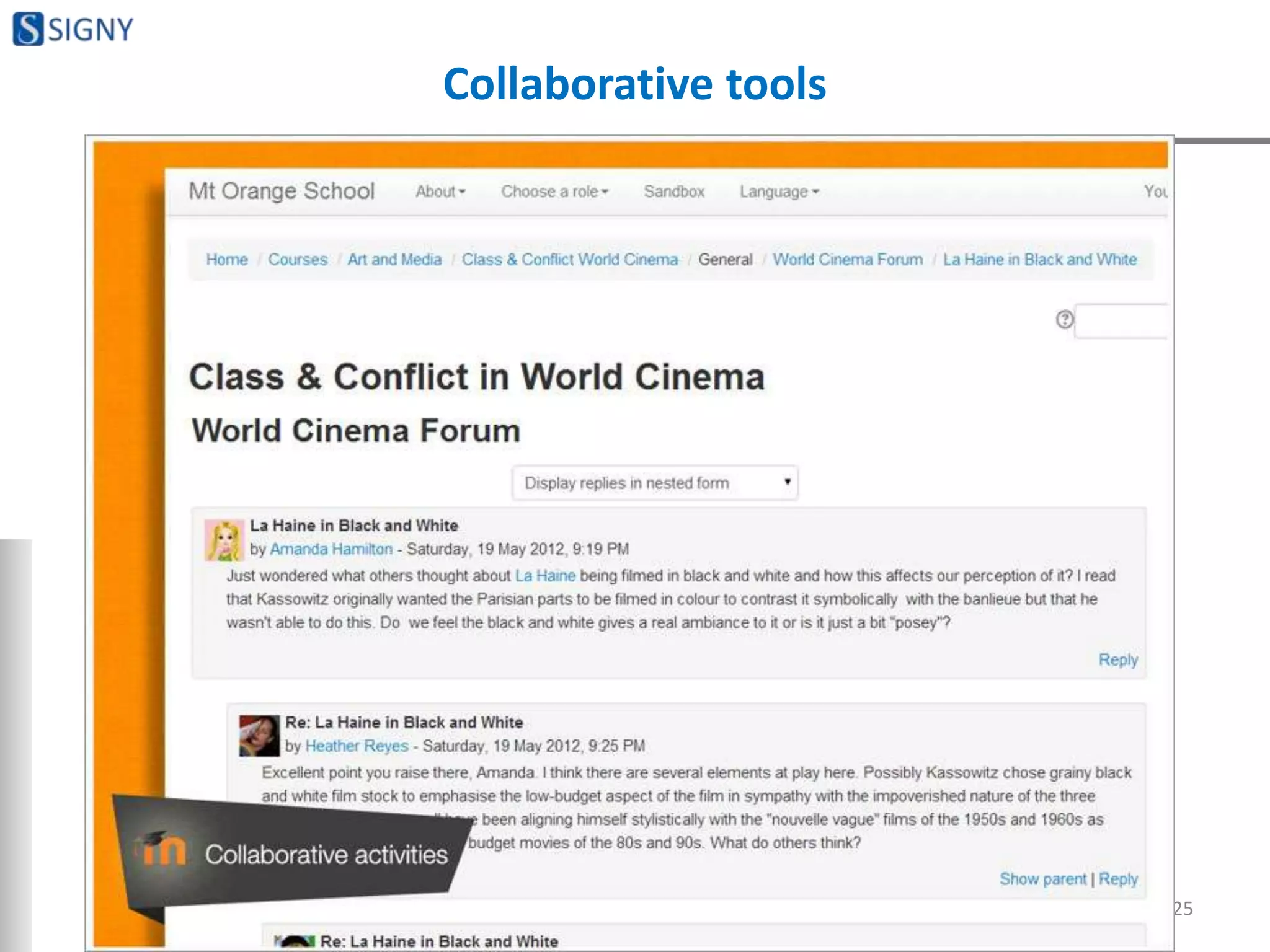This screenshot has width=1270, height=952.
Task: Open Heather Reyes' avatar picture
Action: [259, 736]
